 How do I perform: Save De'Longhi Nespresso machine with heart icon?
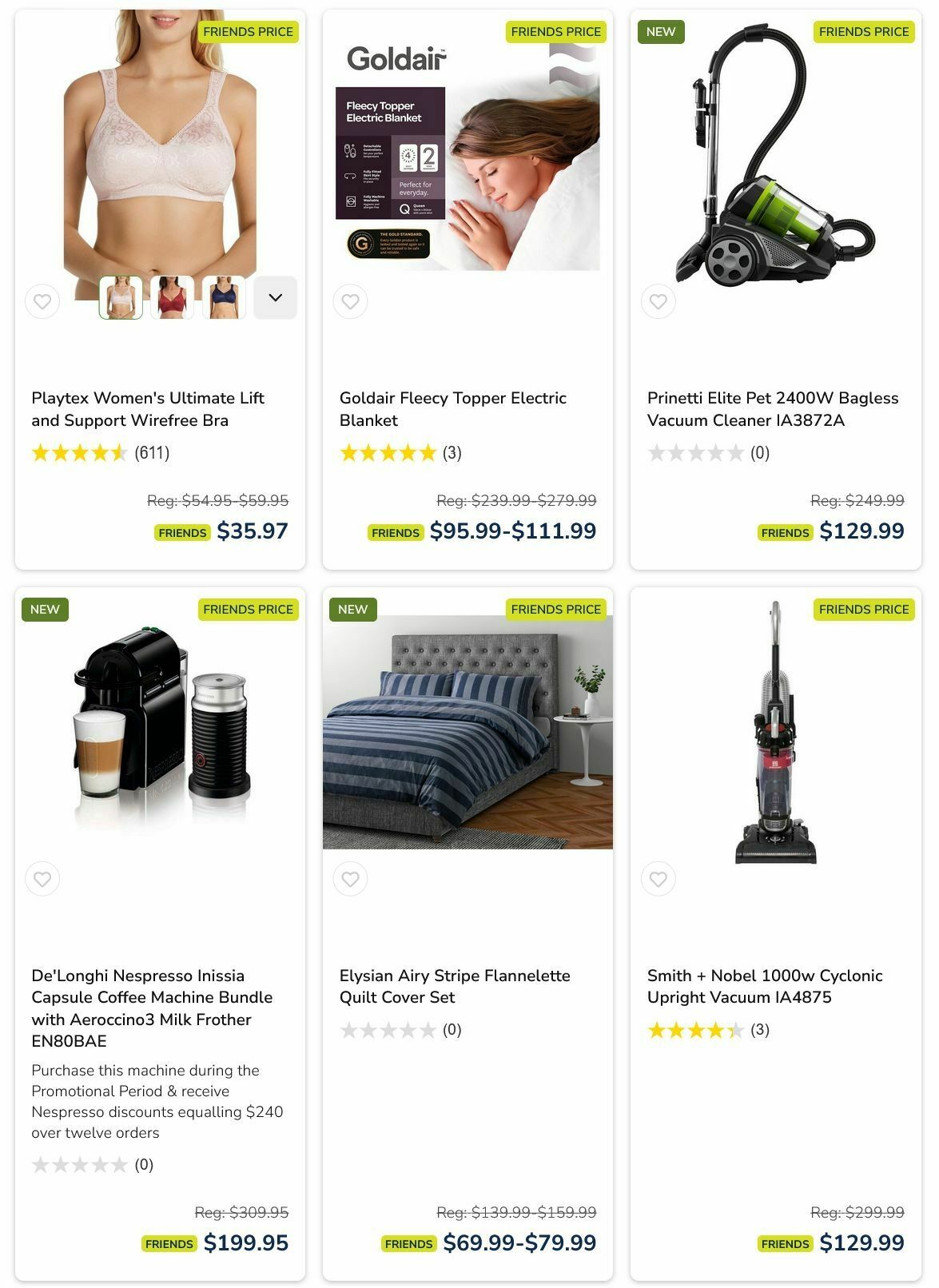point(42,880)
